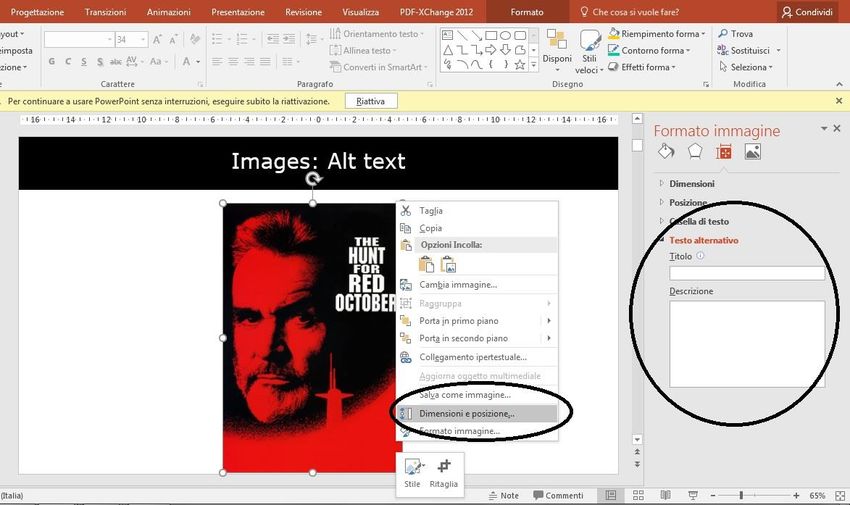The width and height of the screenshot is (850, 505).
Task: Click the Condividi button
Action: click(x=807, y=12)
